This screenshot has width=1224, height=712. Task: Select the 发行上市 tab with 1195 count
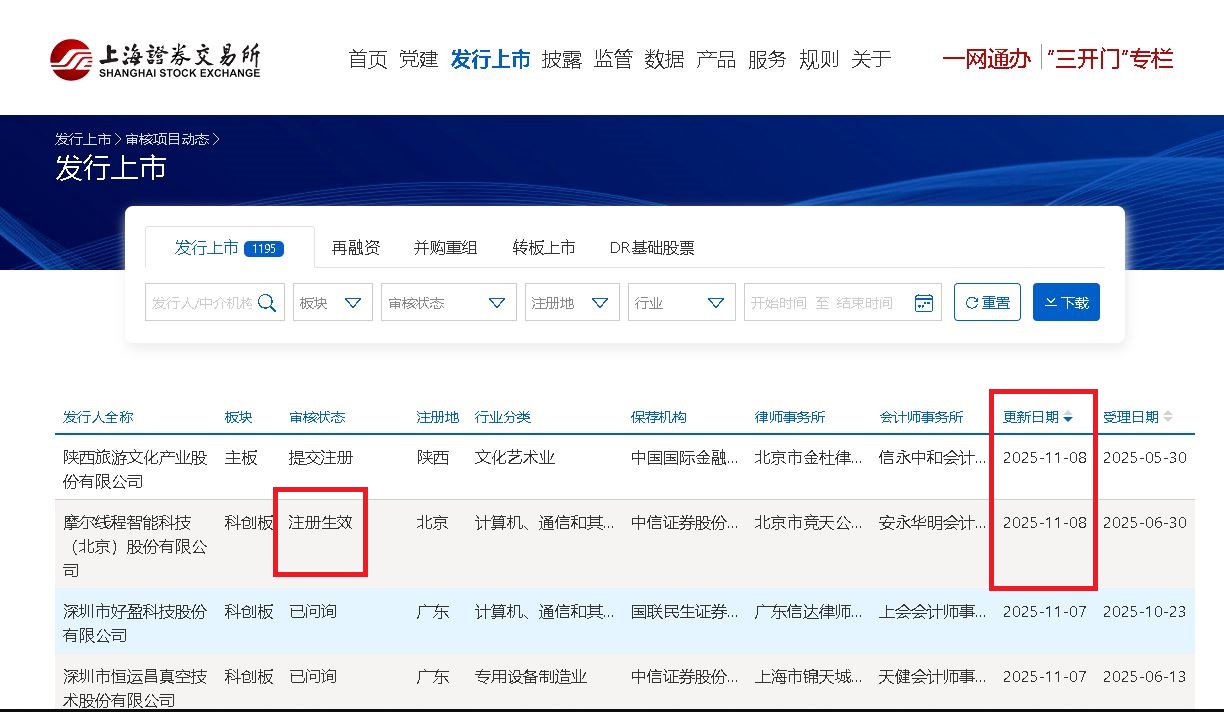tap(229, 248)
